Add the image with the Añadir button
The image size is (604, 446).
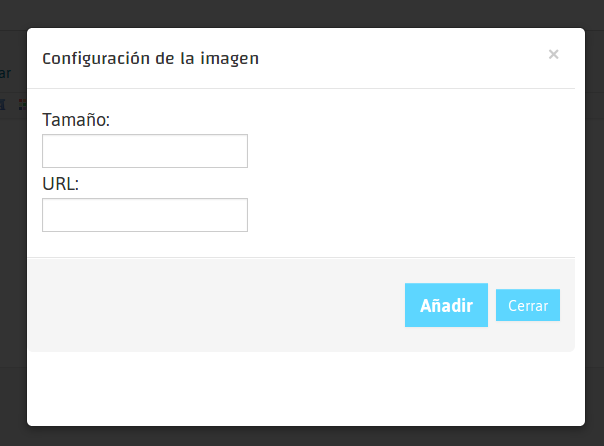pyautogui.click(x=446, y=306)
